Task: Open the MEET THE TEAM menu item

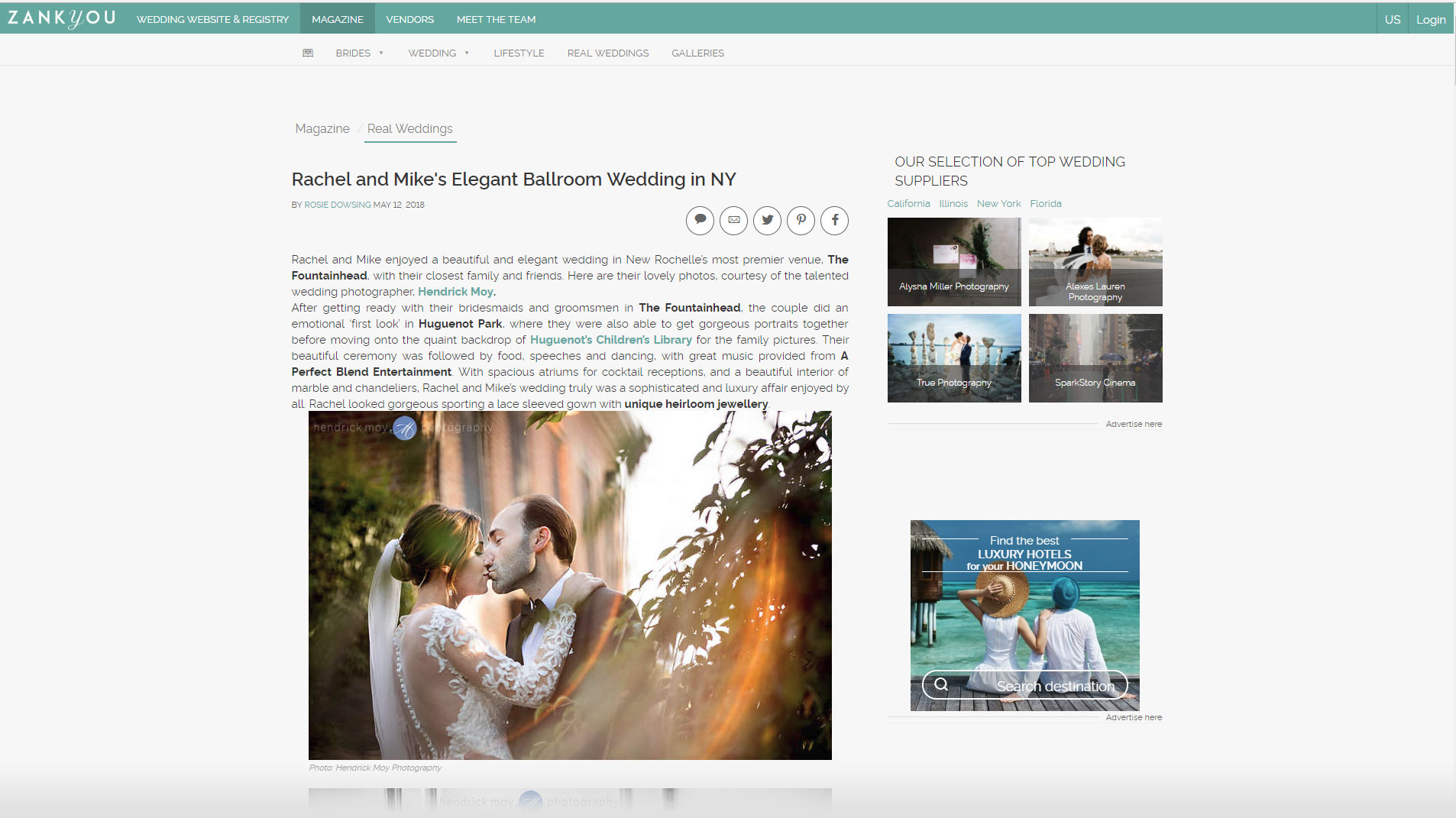Action: 496,18
